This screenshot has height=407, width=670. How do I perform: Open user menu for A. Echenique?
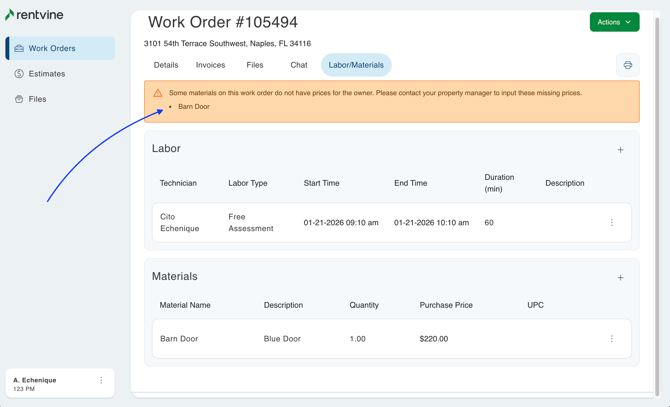[x=101, y=381]
